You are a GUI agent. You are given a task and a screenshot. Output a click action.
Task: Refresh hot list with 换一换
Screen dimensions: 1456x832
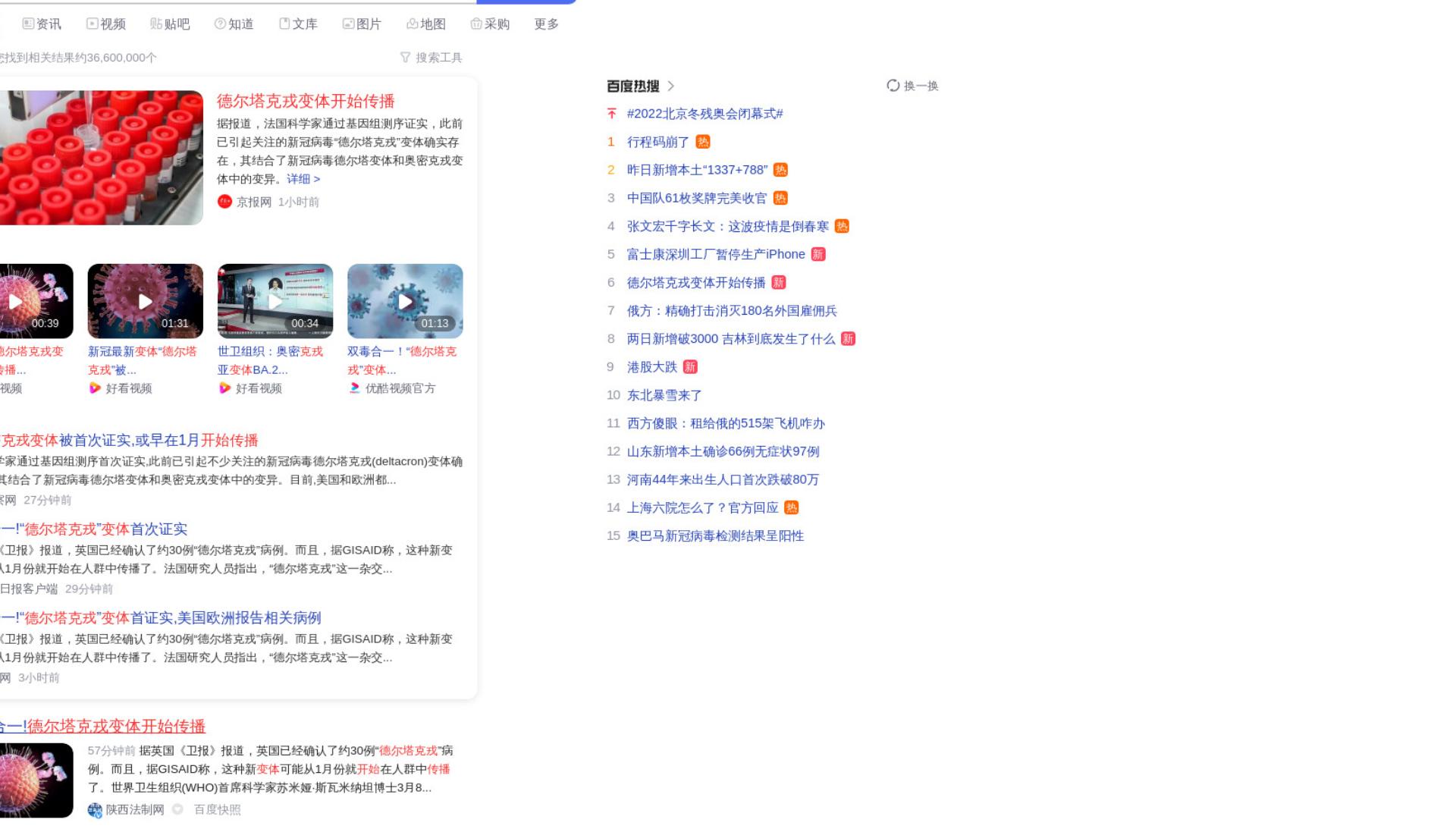point(921,86)
